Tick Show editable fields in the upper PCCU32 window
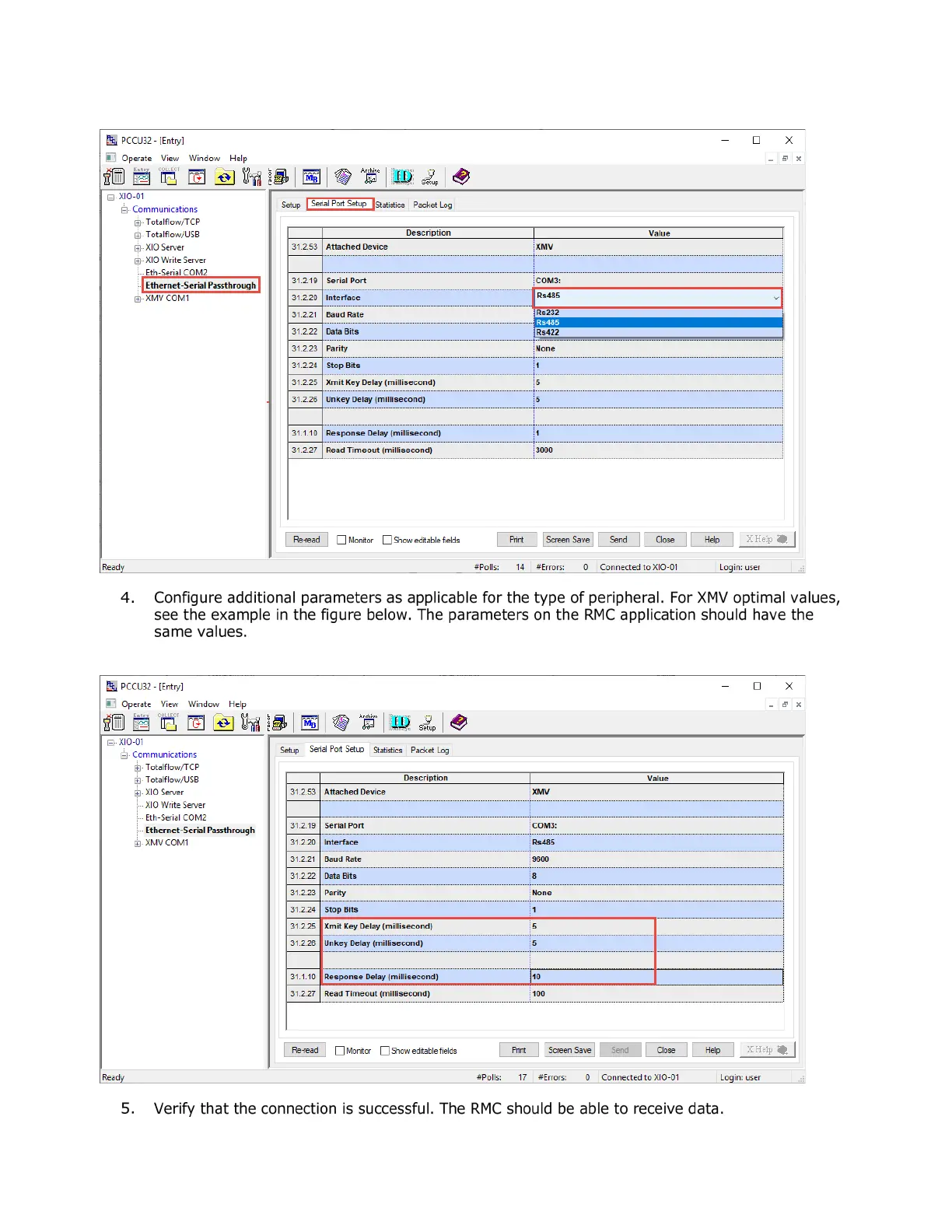Viewport: 952px width, 1232px height. tap(387, 540)
